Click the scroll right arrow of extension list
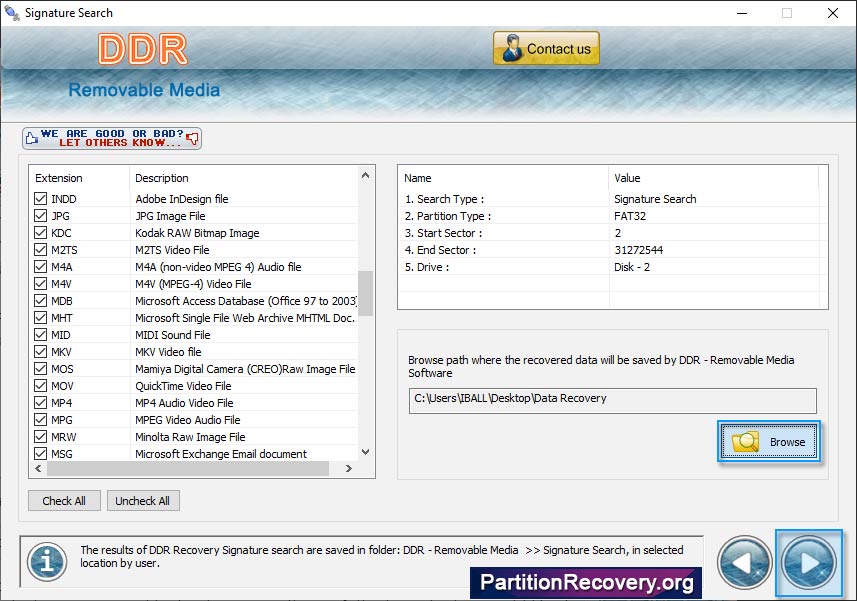The image size is (857, 601). (x=349, y=468)
